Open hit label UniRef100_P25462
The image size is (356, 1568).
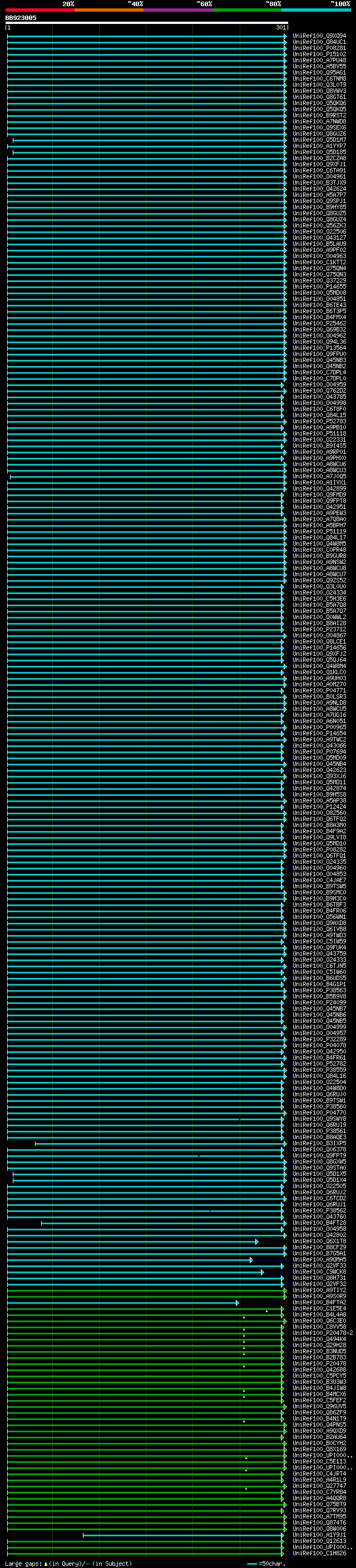319,323
